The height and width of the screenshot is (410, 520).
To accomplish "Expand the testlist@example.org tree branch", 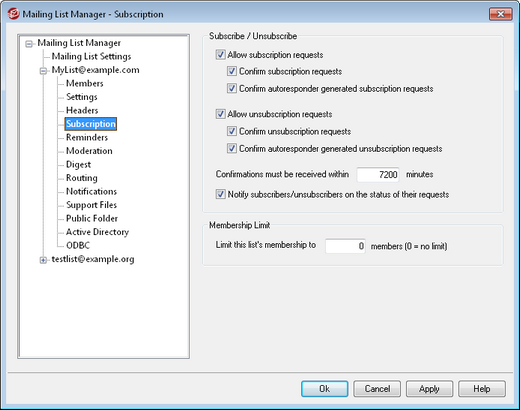I will pyautogui.click(x=43, y=260).
